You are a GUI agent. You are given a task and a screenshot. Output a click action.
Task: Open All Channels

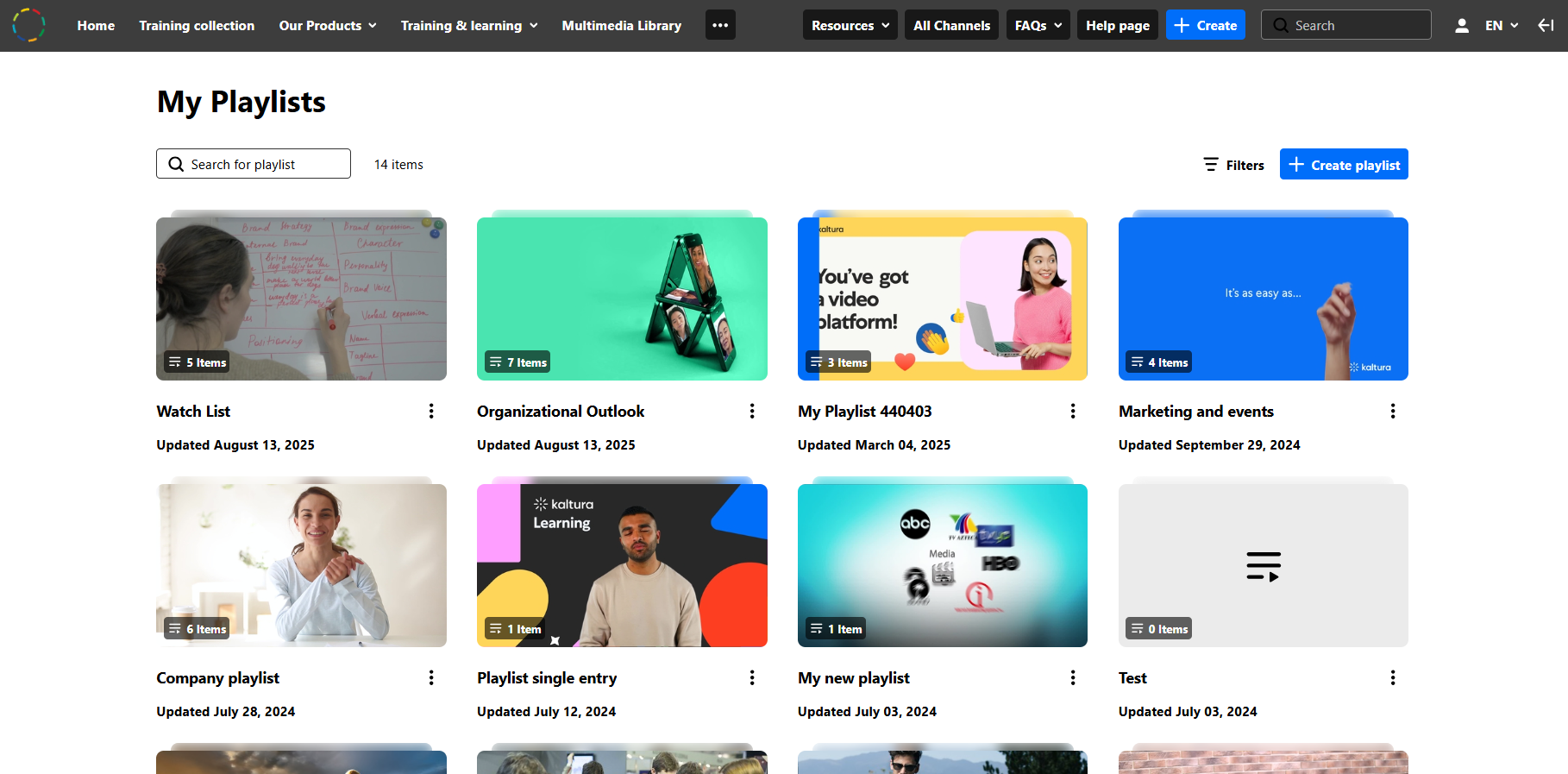click(x=952, y=25)
